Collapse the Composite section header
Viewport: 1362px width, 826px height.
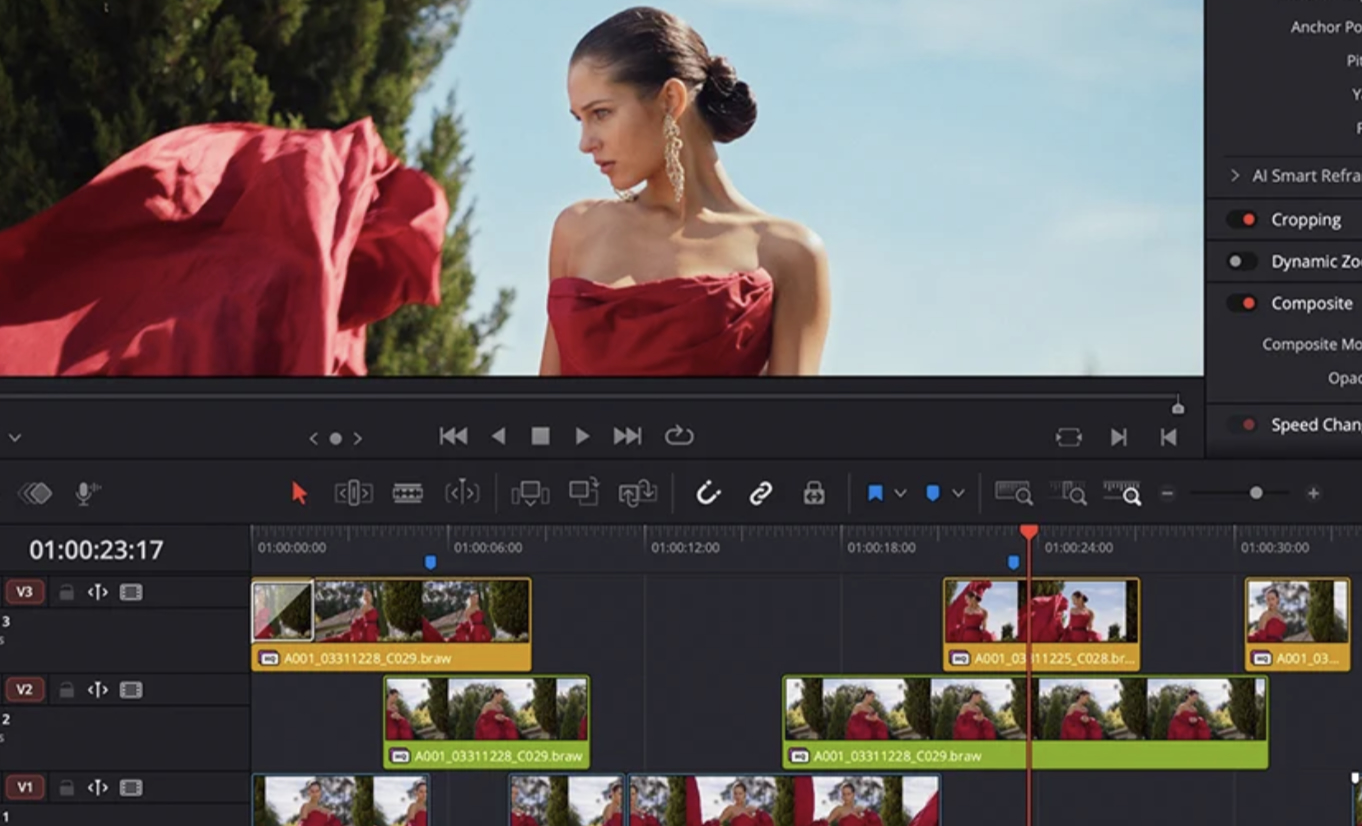[1312, 303]
